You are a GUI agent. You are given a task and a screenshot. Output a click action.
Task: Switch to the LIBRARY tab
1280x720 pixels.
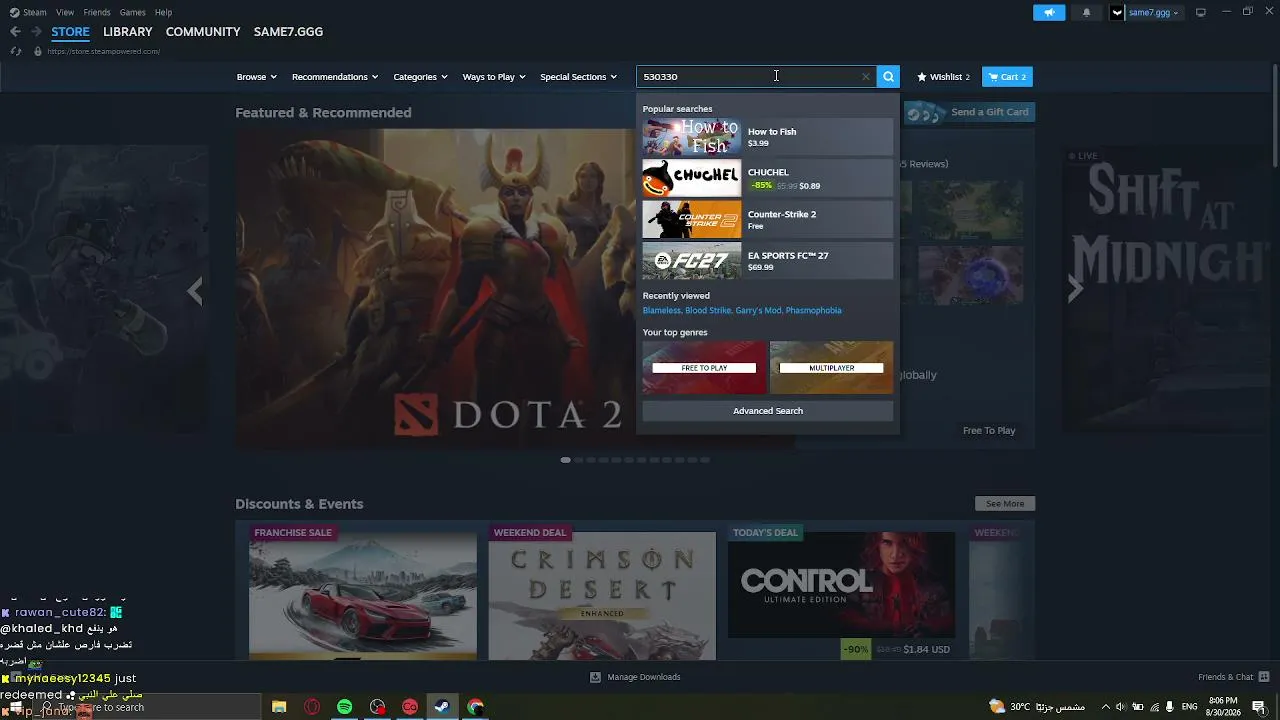[x=128, y=32]
